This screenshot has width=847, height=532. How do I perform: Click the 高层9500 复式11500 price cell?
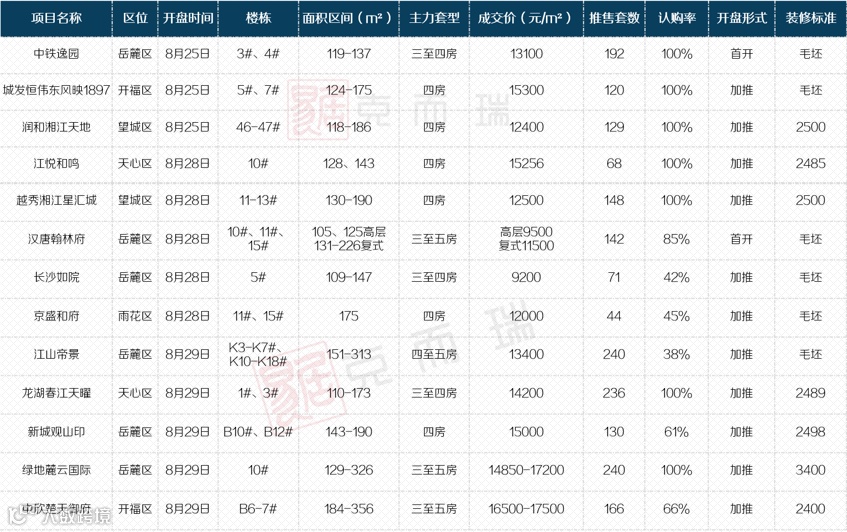[x=526, y=239]
